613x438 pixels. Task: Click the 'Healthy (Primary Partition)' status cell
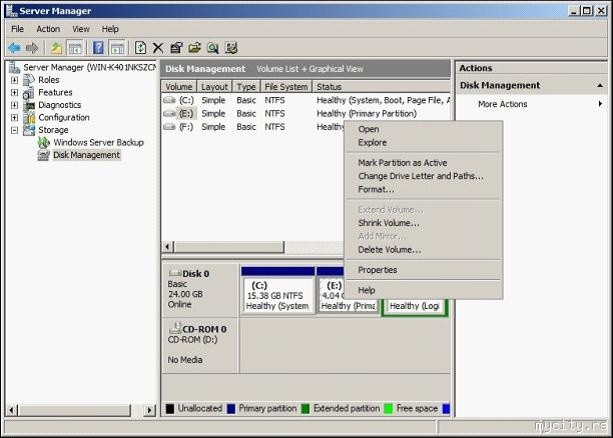point(367,114)
